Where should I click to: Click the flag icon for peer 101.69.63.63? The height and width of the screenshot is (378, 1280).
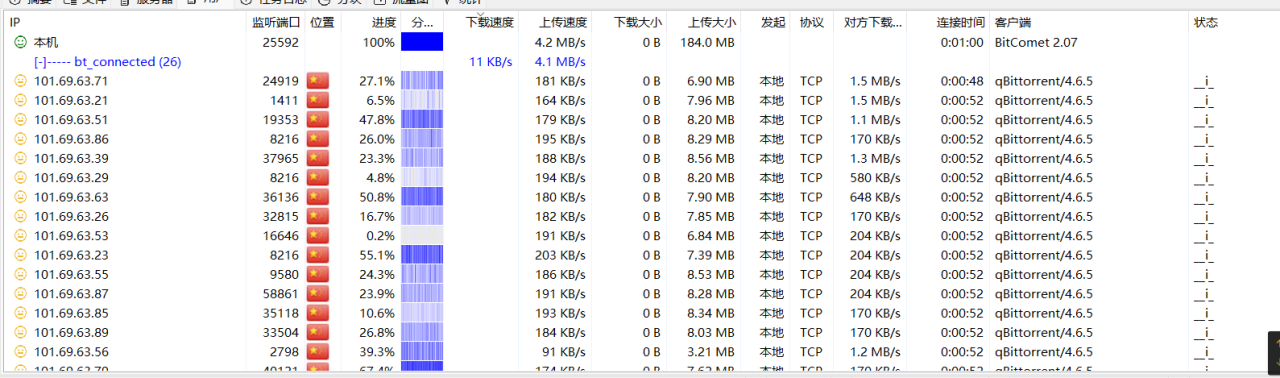pyautogui.click(x=318, y=197)
